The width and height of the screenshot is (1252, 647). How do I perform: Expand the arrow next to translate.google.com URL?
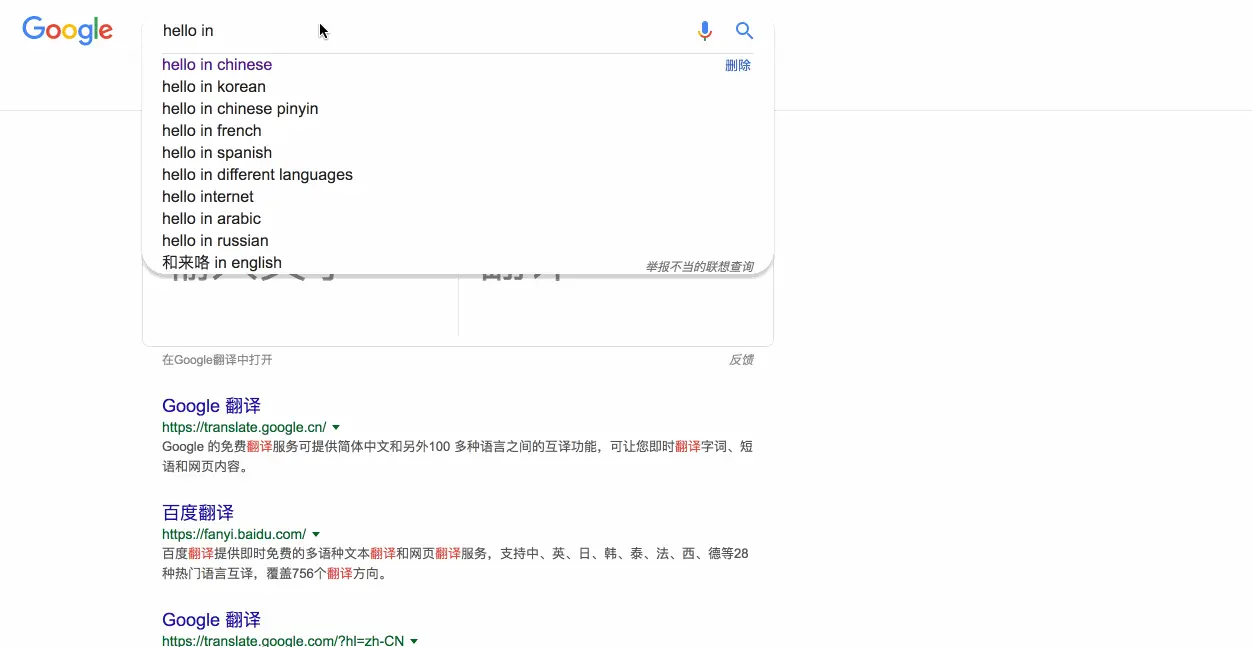click(414, 641)
